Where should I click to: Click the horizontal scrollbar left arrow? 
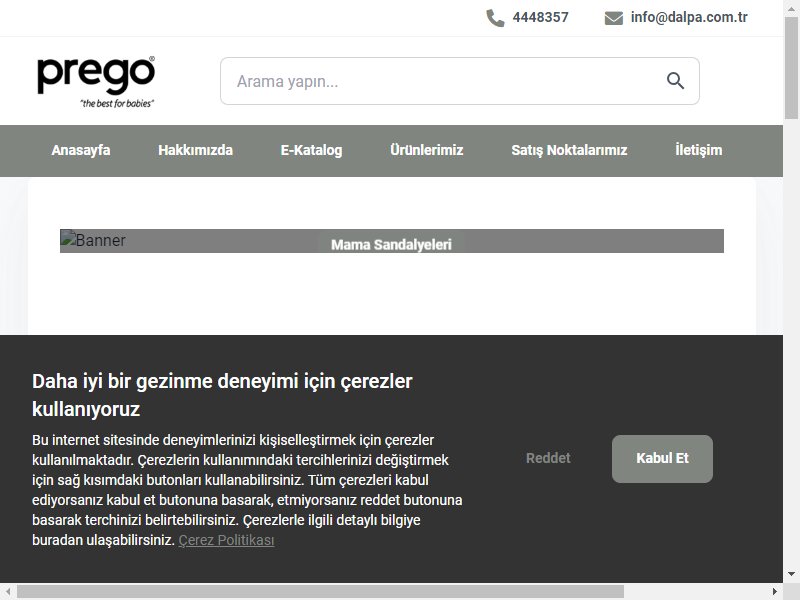point(8,592)
